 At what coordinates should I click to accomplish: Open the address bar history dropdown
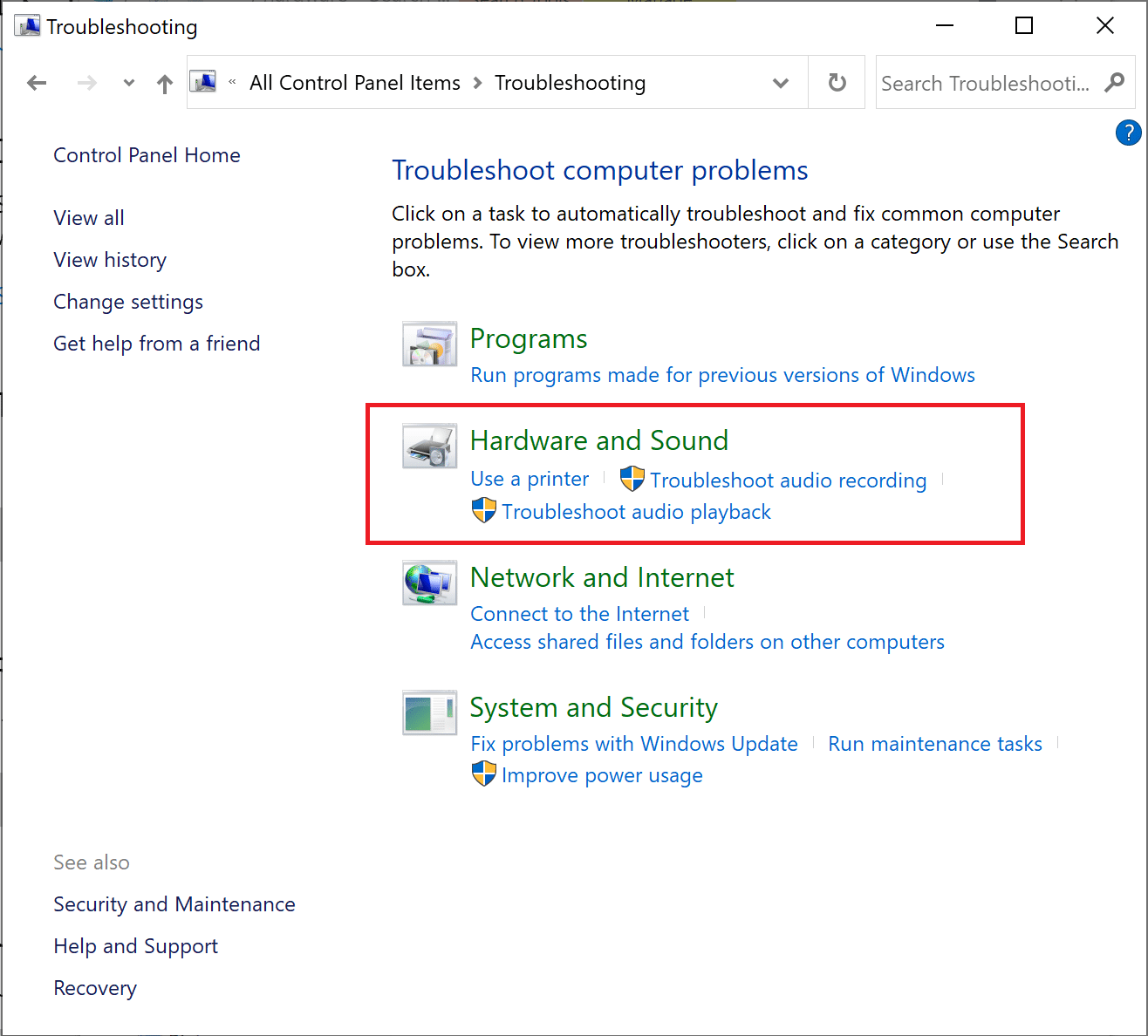(781, 83)
